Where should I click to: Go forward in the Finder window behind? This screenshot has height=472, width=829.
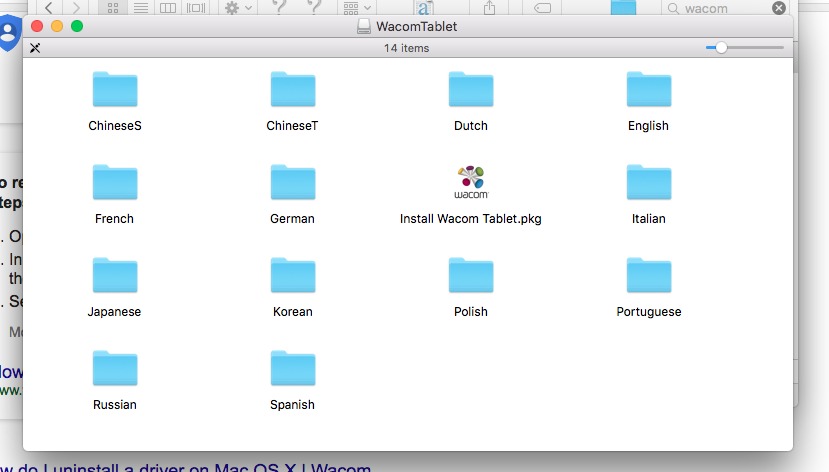[76, 7]
